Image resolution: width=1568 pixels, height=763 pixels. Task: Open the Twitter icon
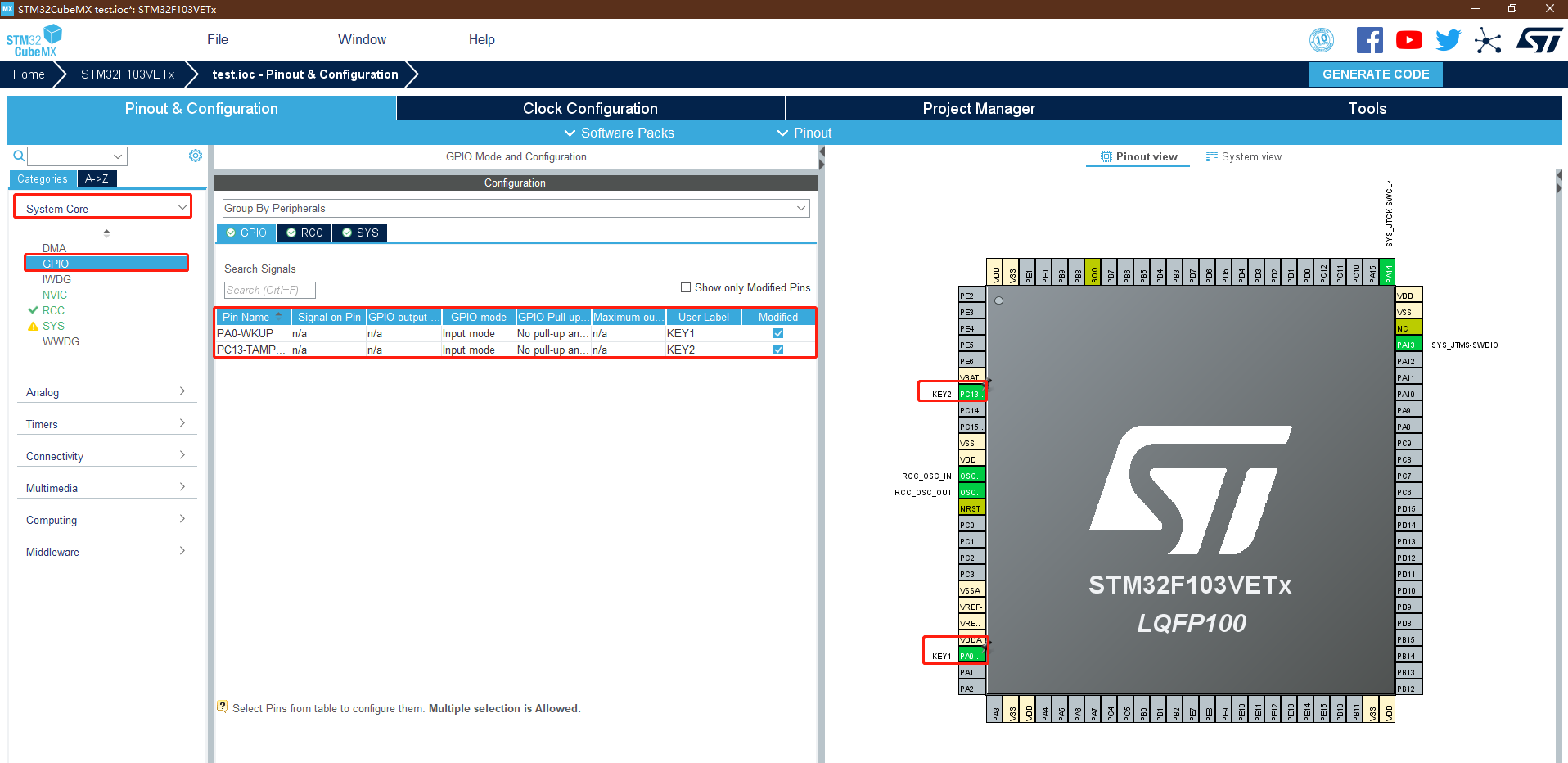[x=1448, y=39]
